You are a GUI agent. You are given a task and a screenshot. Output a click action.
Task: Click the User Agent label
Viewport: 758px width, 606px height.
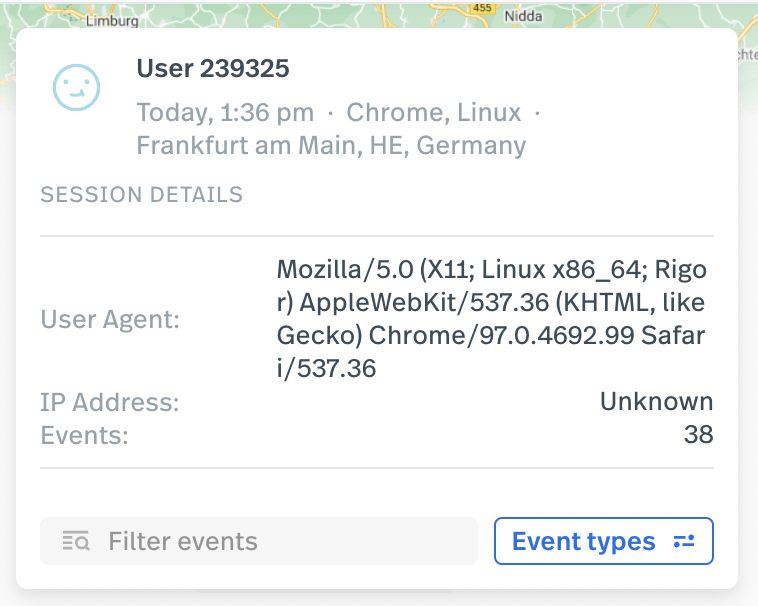coord(110,319)
